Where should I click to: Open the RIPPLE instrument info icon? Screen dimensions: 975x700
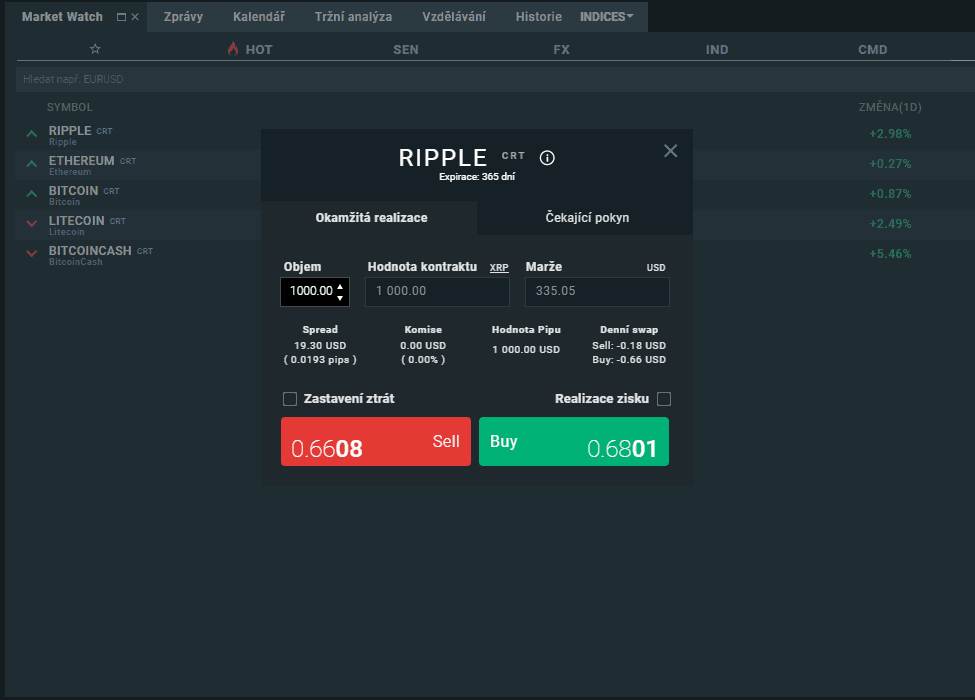pyautogui.click(x=547, y=158)
